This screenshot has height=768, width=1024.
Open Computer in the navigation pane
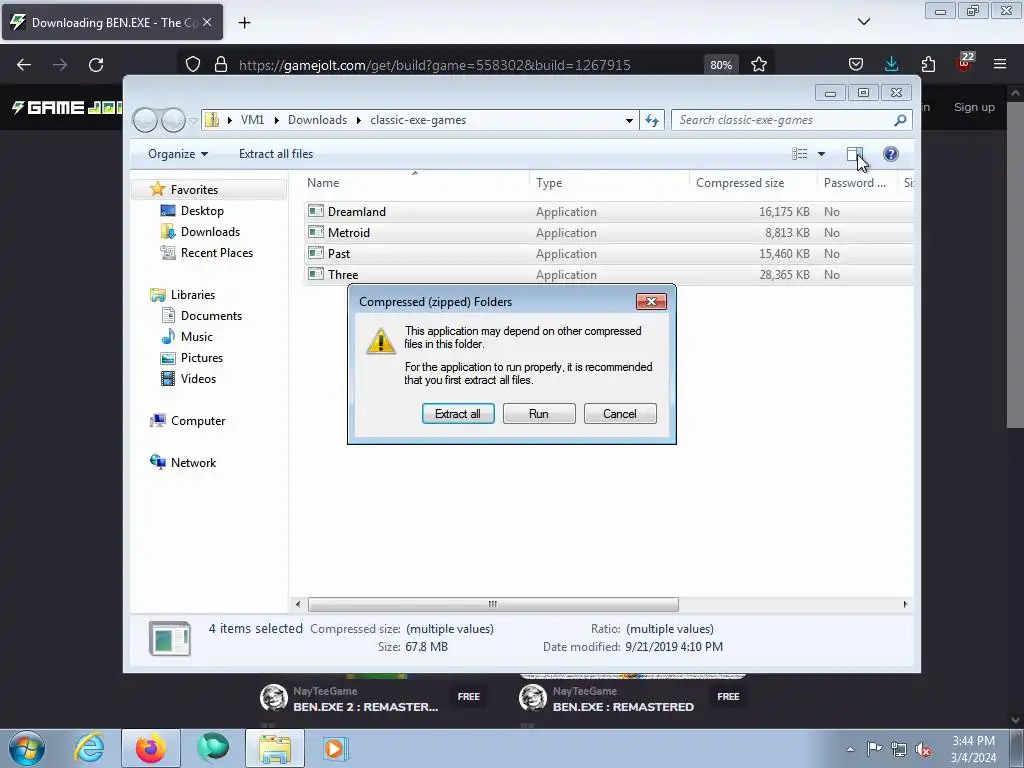tap(198, 421)
